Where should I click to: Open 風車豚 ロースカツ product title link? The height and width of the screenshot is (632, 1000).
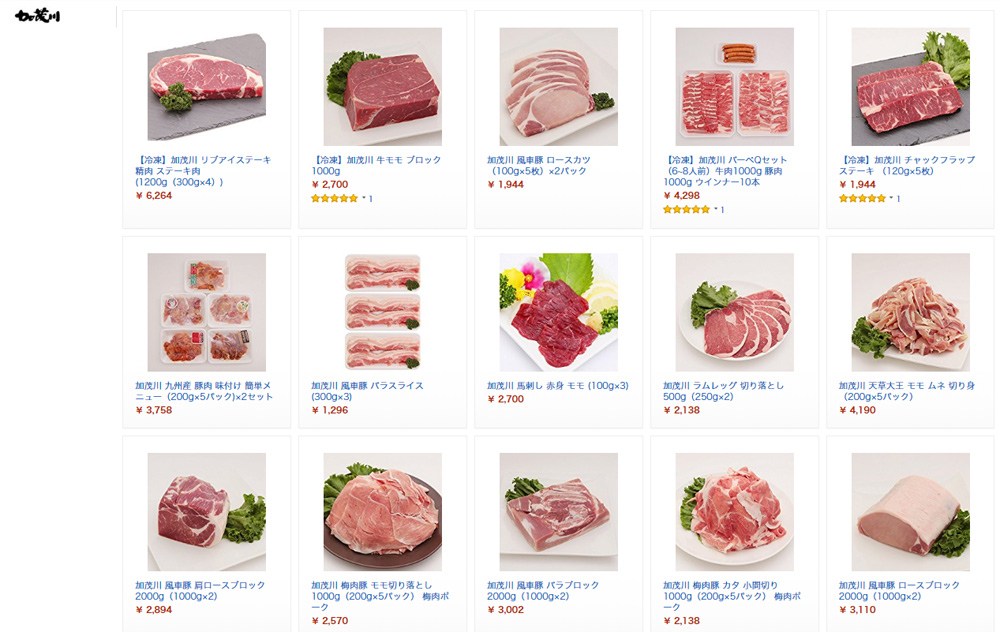(x=539, y=165)
